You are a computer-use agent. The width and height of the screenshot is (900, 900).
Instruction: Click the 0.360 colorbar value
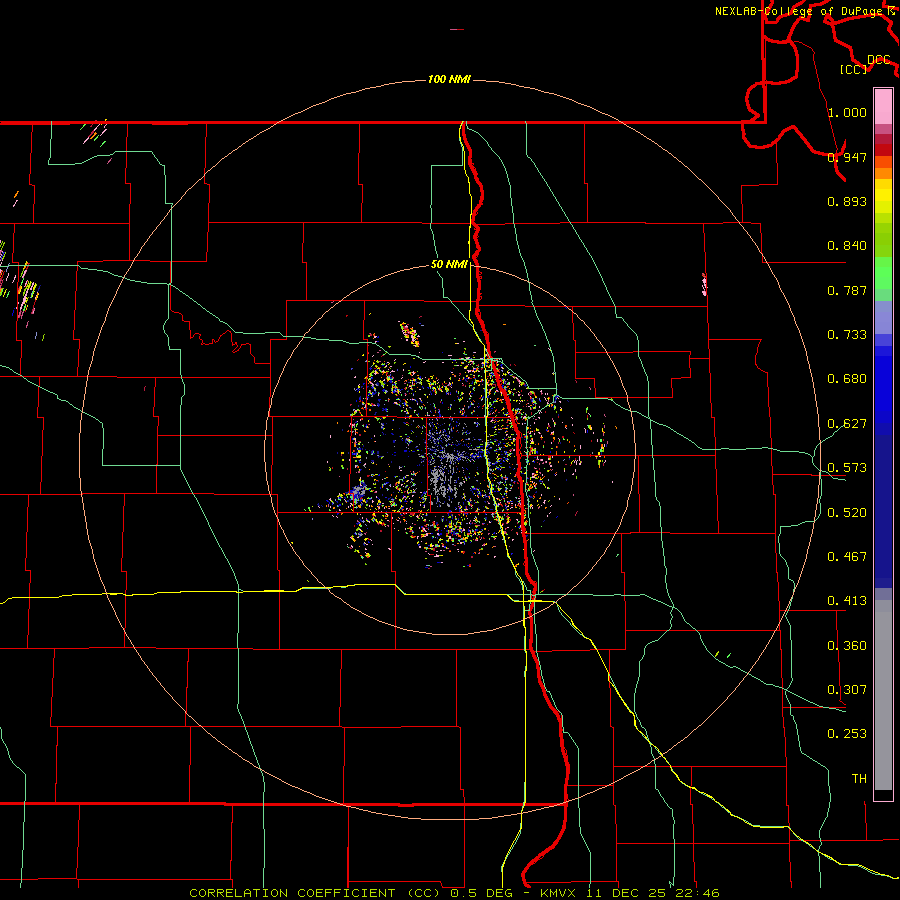point(847,646)
